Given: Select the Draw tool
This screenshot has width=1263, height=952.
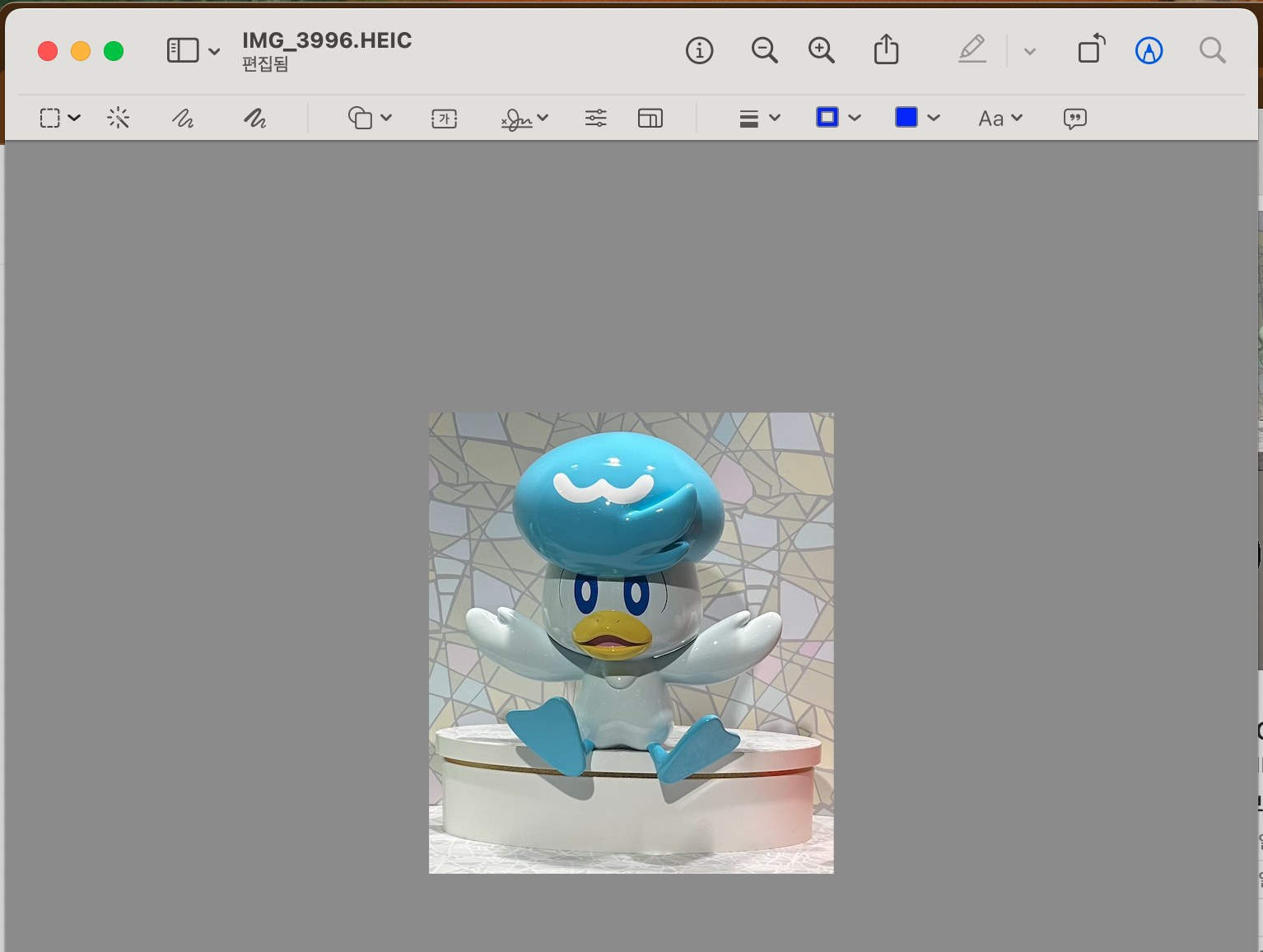Looking at the screenshot, I should (x=255, y=119).
